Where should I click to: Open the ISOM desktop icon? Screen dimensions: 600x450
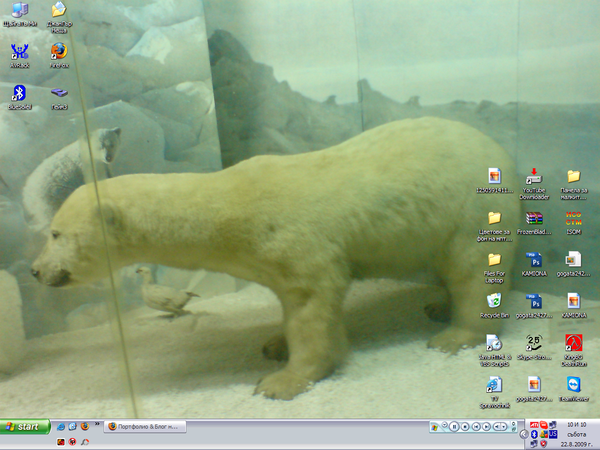574,223
